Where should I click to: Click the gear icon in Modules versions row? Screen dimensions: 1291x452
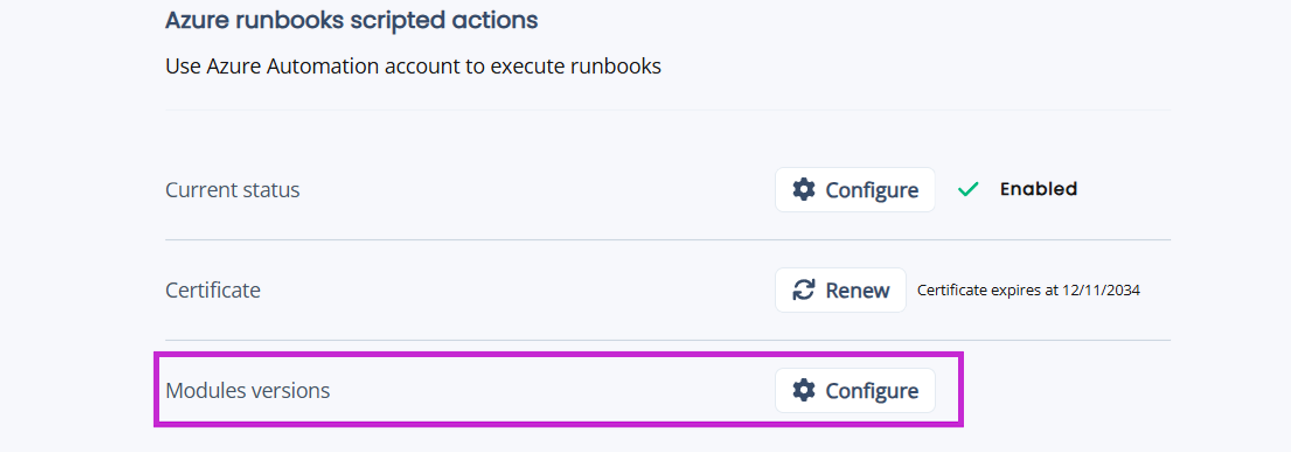pyautogui.click(x=804, y=391)
